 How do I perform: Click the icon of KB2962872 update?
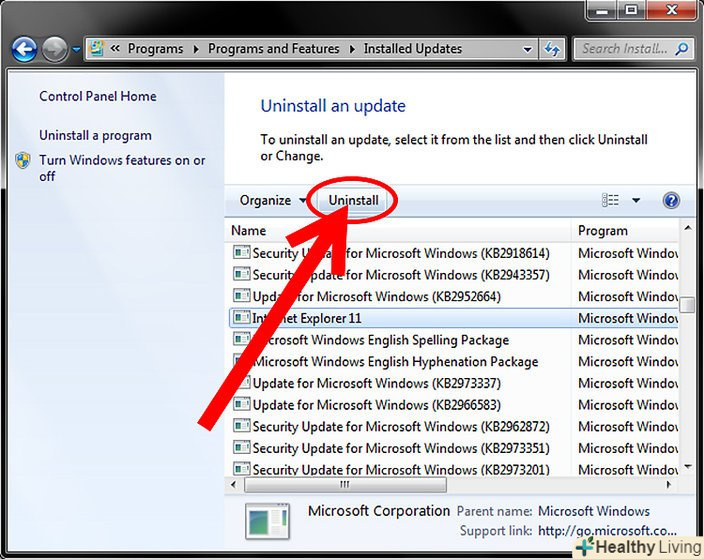(x=241, y=425)
